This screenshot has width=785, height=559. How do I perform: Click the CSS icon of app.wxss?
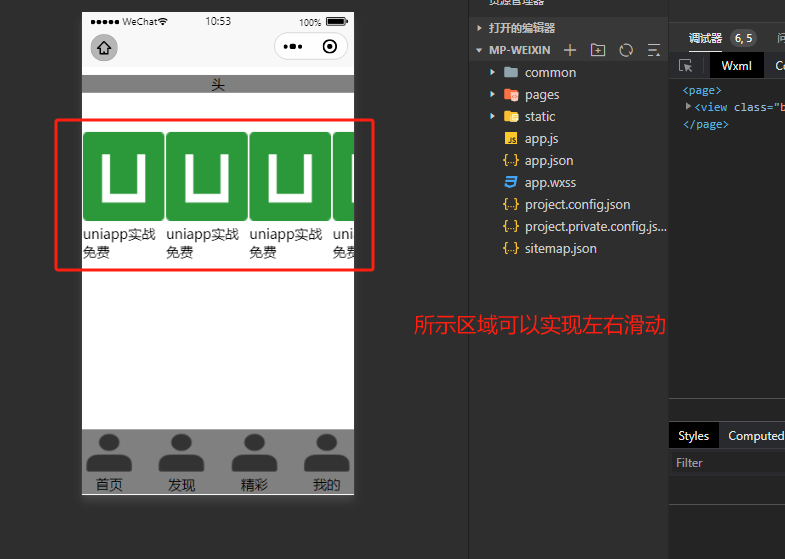(x=511, y=182)
